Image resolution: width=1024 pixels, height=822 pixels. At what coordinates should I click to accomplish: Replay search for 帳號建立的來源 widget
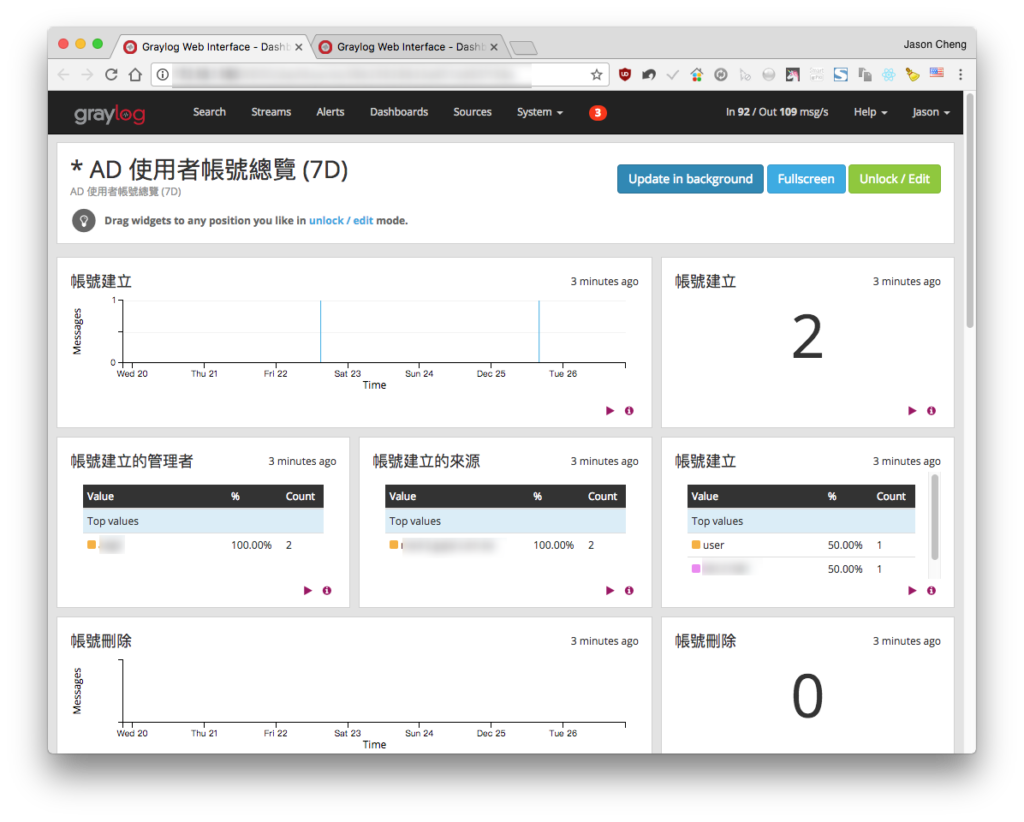610,590
